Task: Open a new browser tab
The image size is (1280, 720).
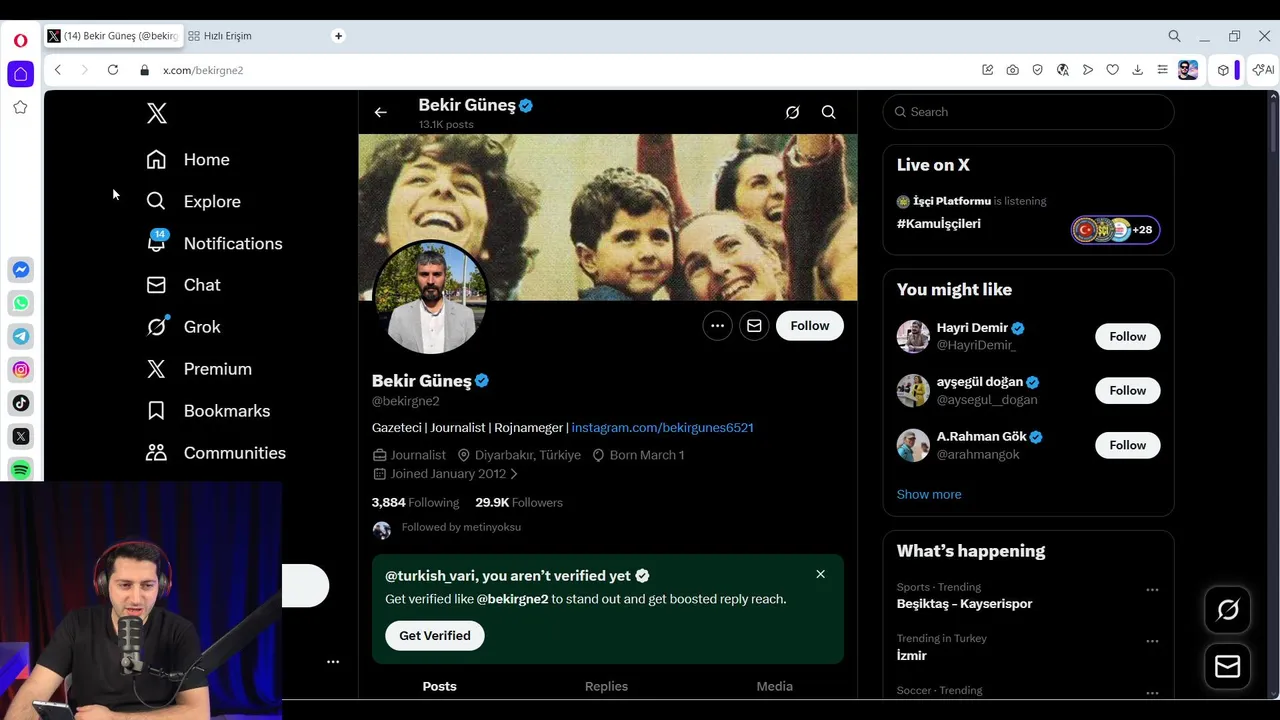Action: pos(338,36)
